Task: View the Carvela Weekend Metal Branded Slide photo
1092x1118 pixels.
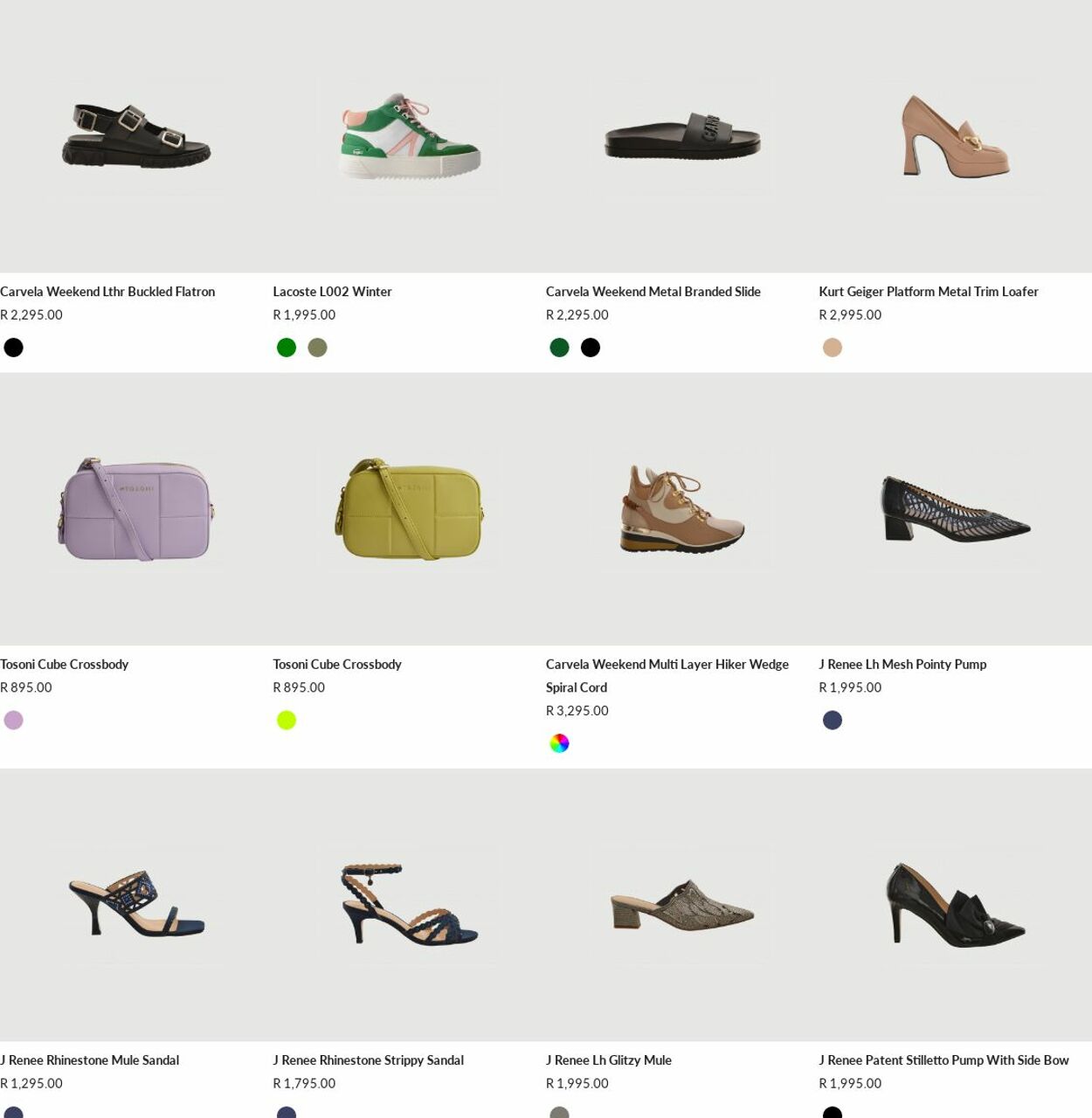Action: [682, 136]
